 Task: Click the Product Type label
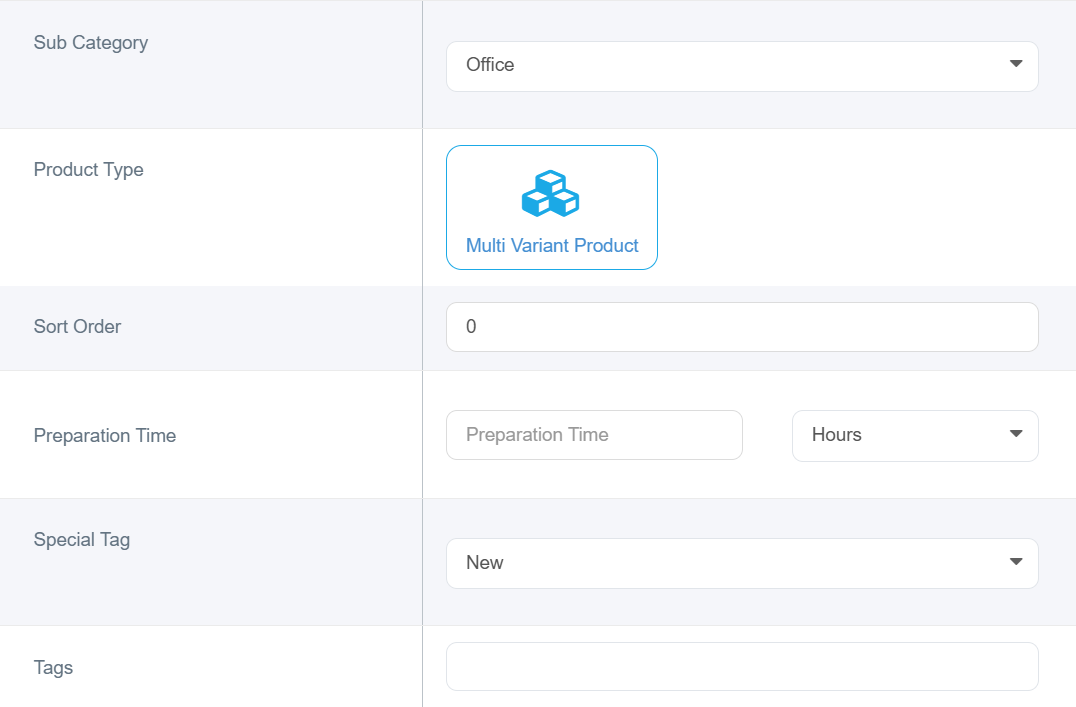(x=89, y=170)
